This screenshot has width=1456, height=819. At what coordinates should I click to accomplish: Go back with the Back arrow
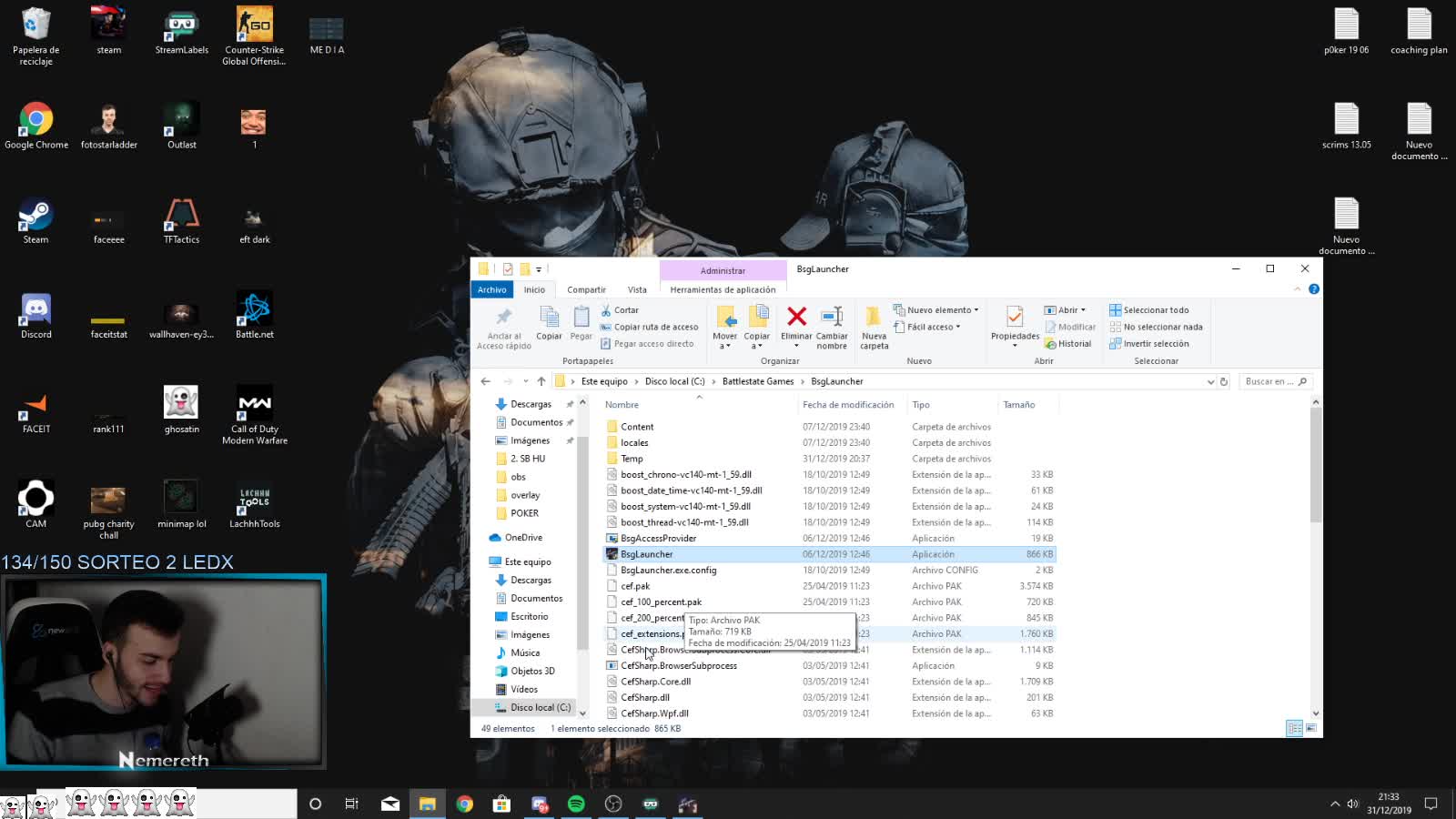[486, 381]
